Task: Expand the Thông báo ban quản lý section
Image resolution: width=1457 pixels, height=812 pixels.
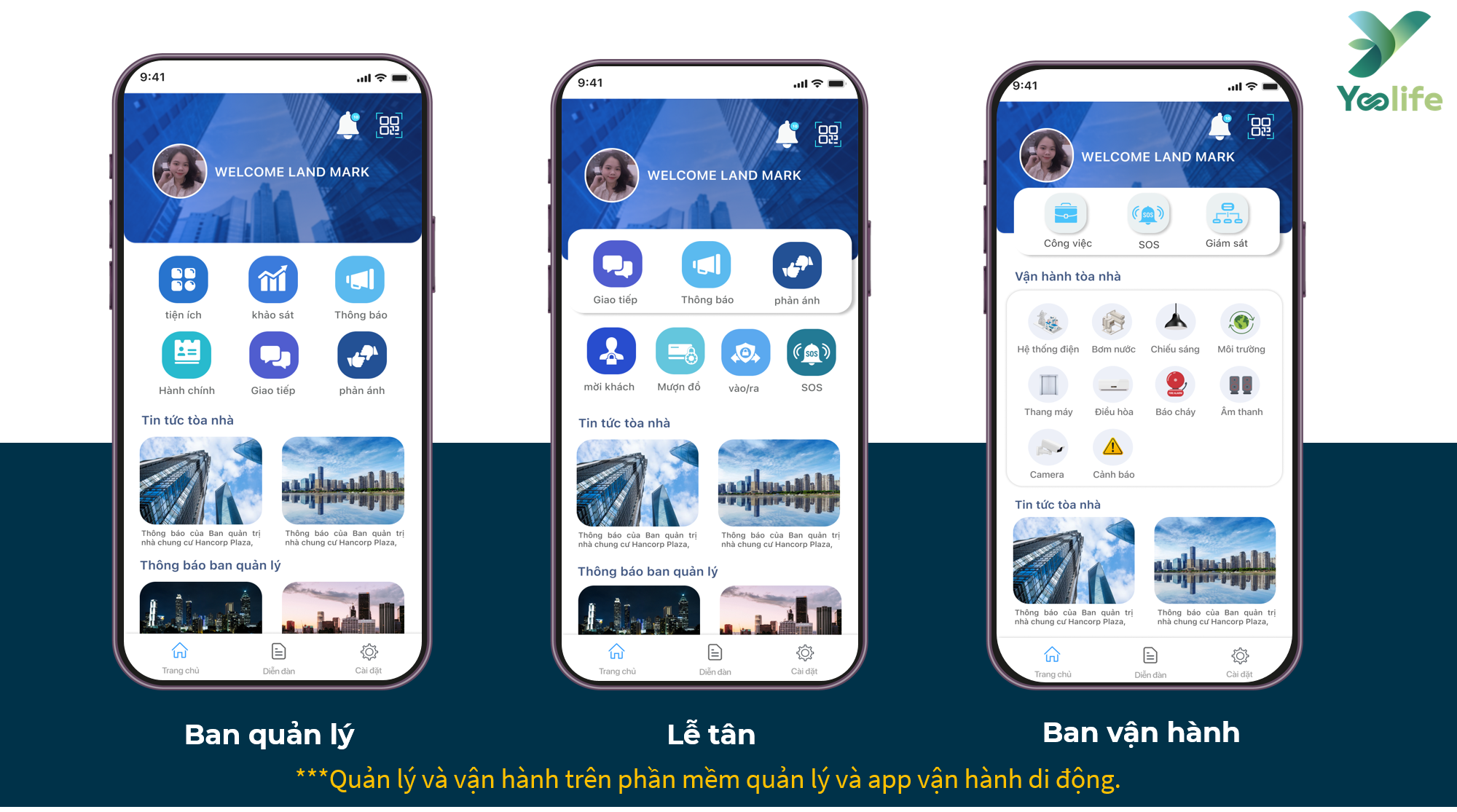Action: point(210,570)
